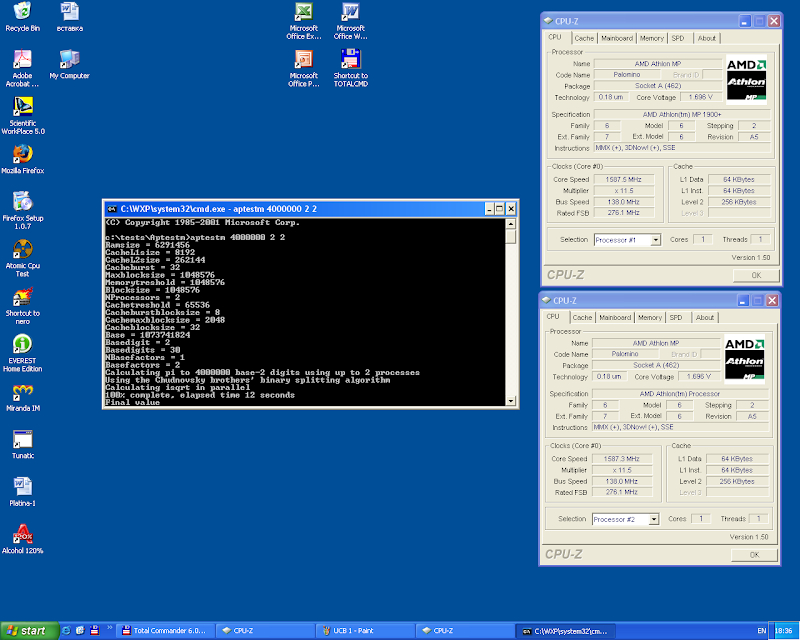Click Core Voltage 1.696 V in upper CPU-Z
The width and height of the screenshot is (800, 640).
click(701, 97)
